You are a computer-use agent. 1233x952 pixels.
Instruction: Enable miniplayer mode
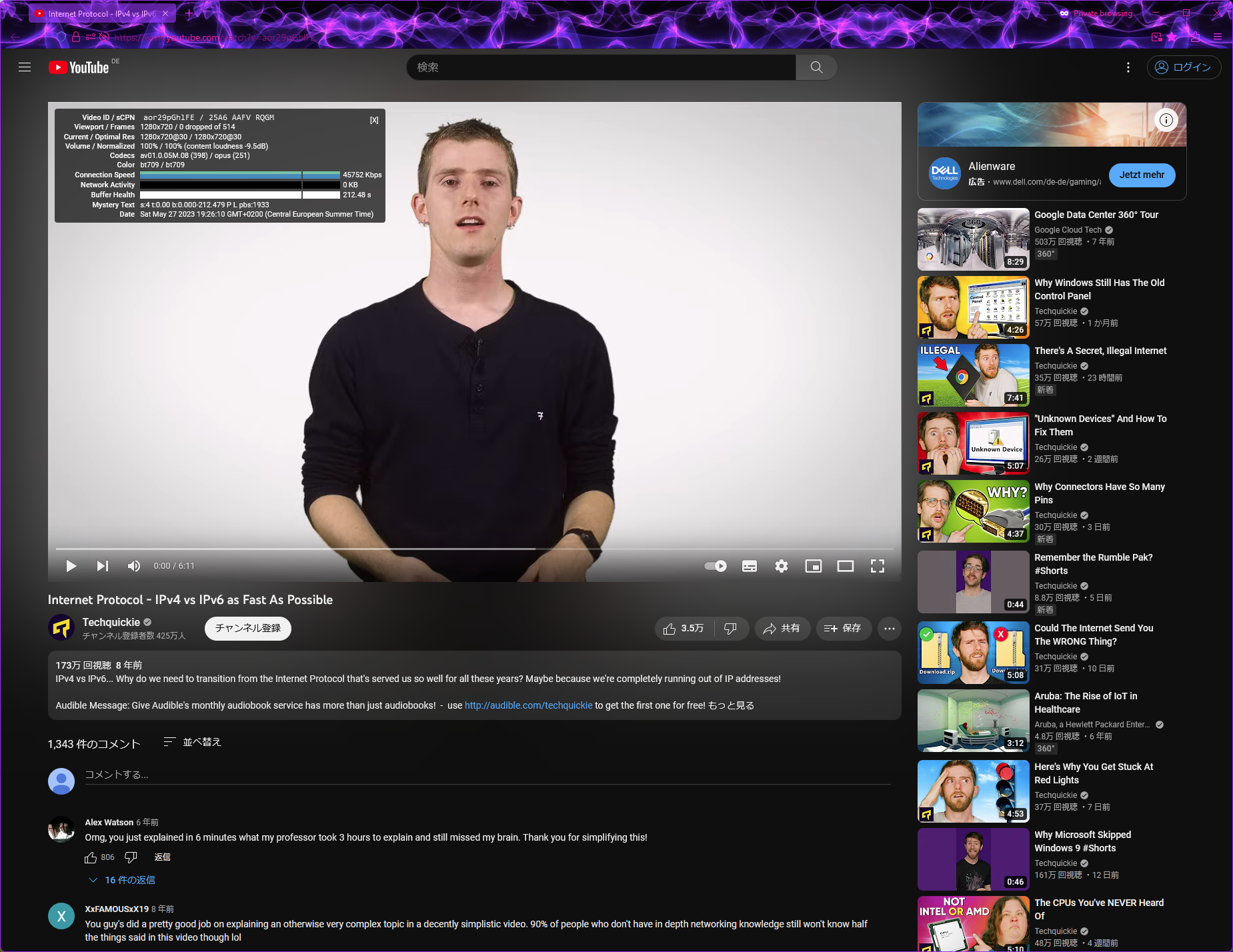814,566
